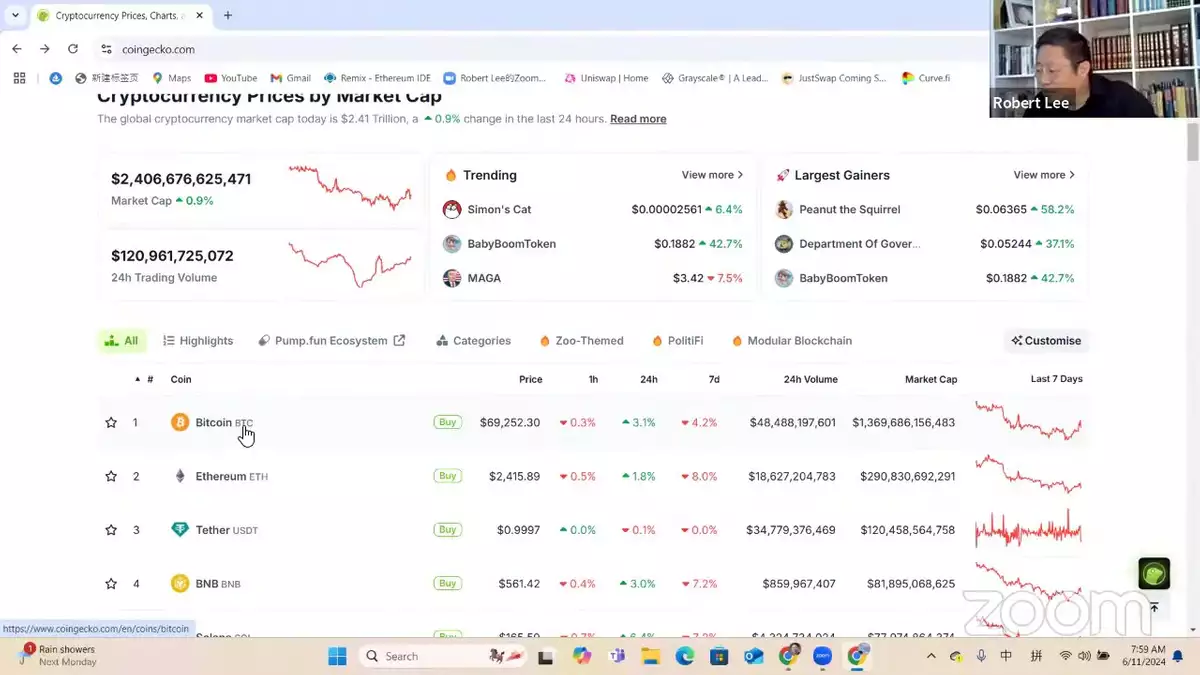Star Ethereum as a favorite coin
This screenshot has width=1200, height=675.
click(x=111, y=477)
